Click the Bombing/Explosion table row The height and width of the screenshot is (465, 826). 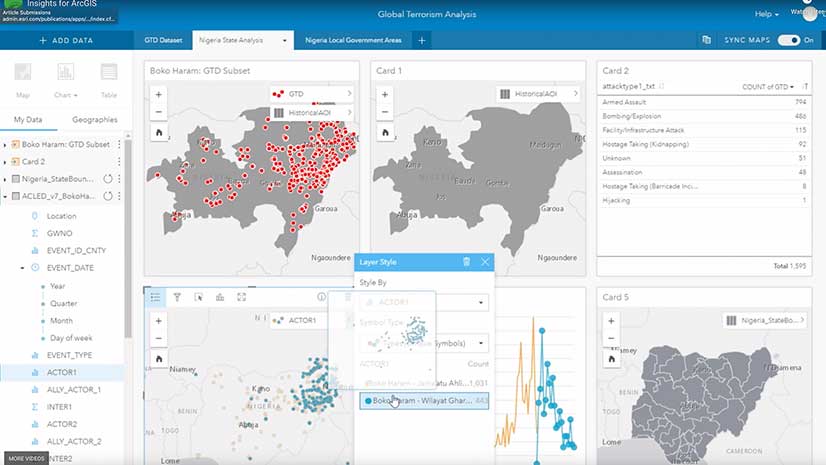point(704,116)
